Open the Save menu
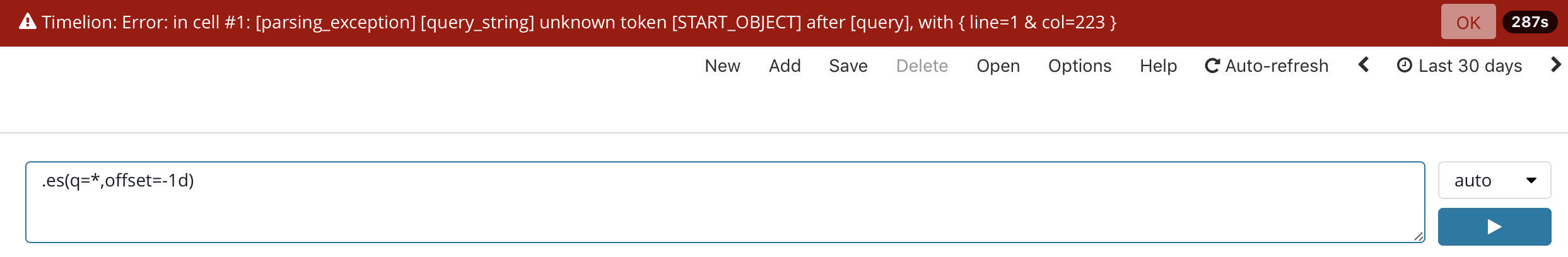This screenshot has height=257, width=1568. click(848, 66)
